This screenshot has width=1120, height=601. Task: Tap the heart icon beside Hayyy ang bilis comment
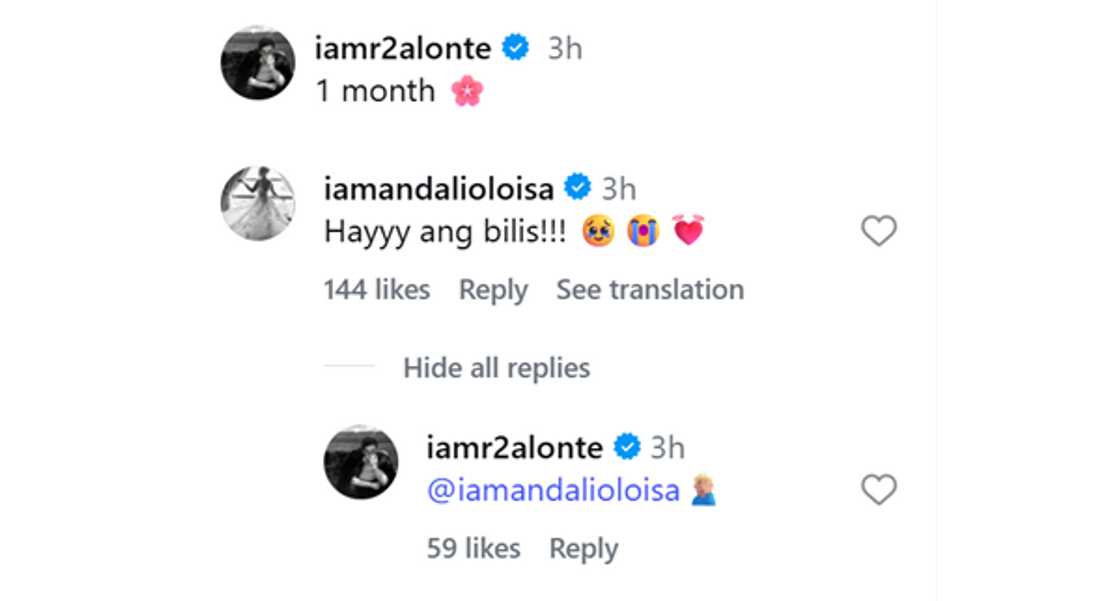coord(878,231)
